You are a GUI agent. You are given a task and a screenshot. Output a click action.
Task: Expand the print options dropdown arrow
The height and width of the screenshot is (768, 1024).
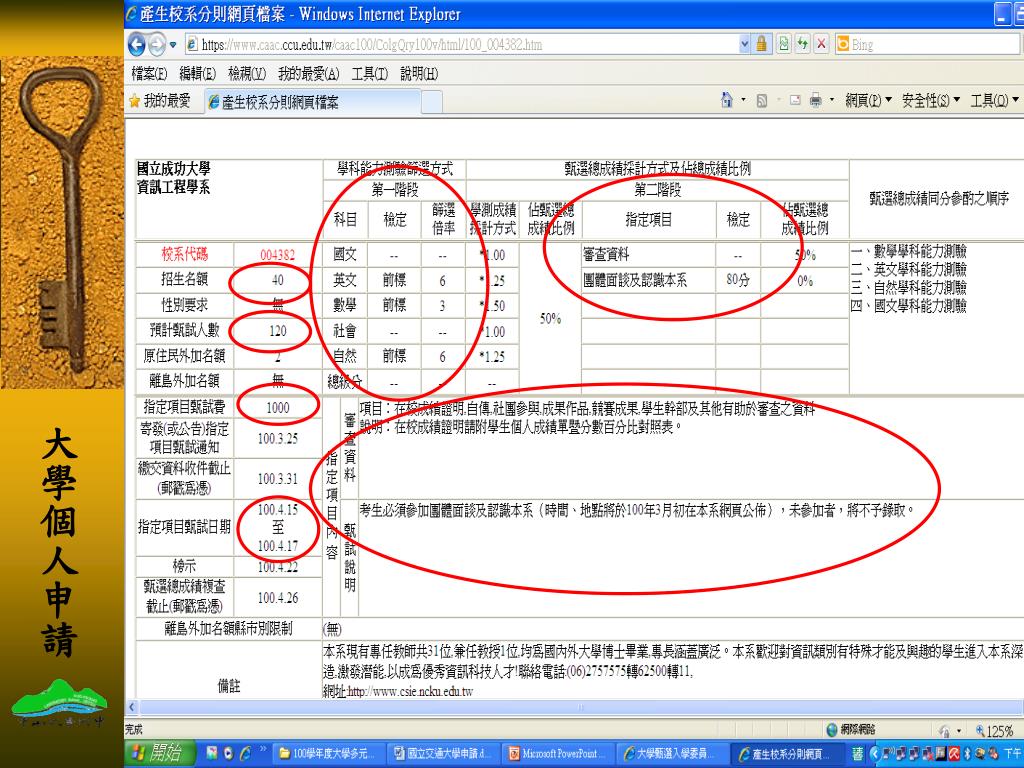(831, 100)
